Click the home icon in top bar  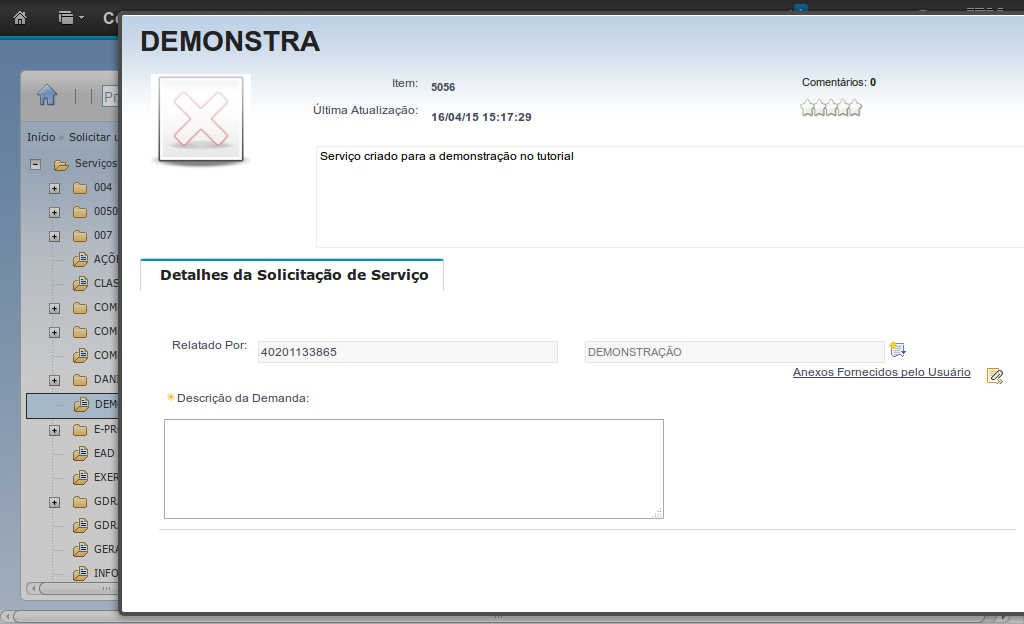click(x=20, y=17)
